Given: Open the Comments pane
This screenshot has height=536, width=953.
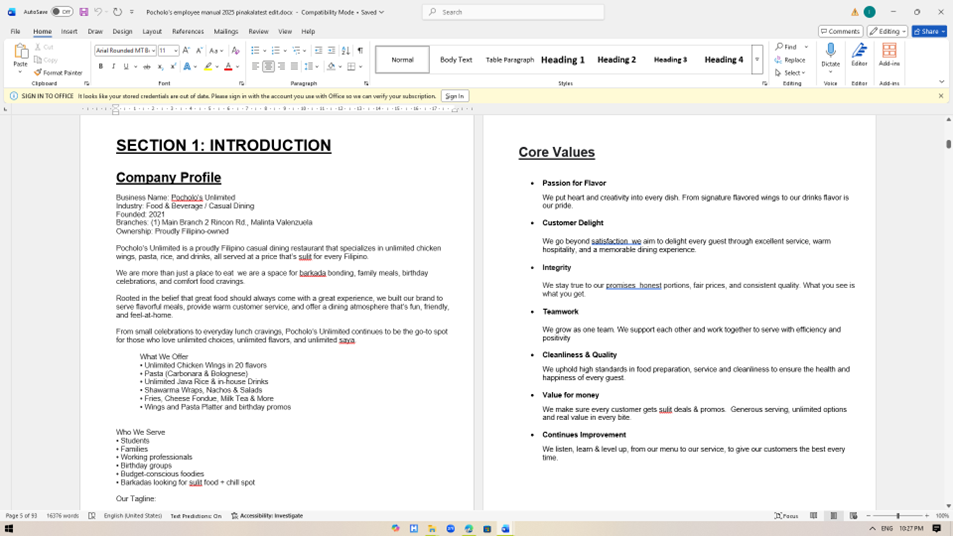Looking at the screenshot, I should (841, 32).
